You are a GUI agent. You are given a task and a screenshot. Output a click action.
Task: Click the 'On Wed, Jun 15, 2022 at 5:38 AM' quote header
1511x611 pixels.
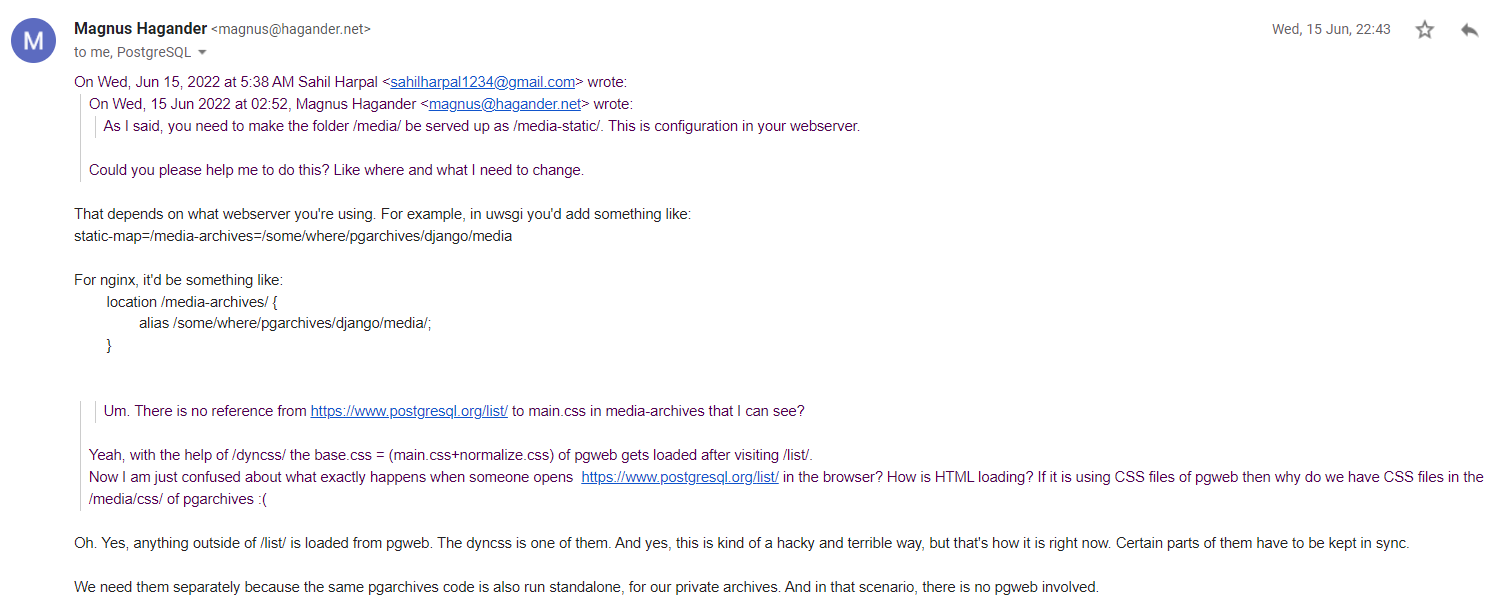(x=200, y=82)
